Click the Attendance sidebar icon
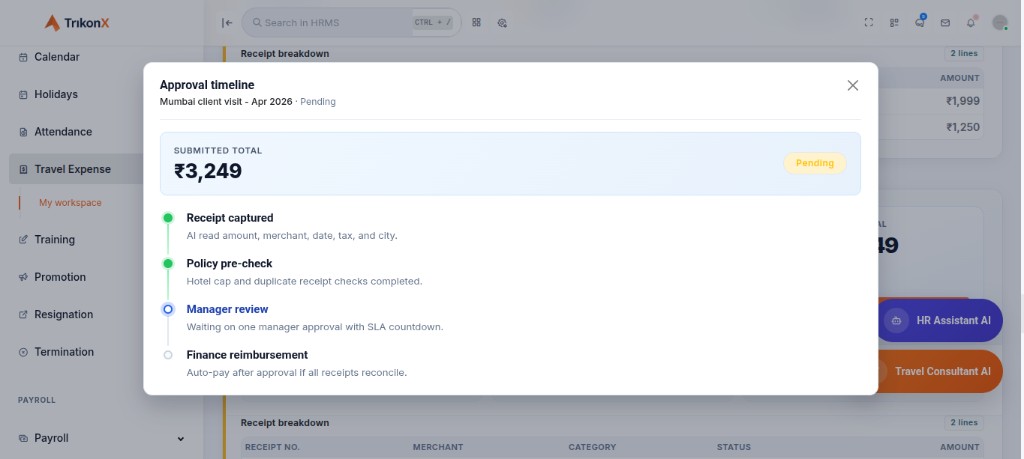Image resolution: width=1024 pixels, height=459 pixels. pyautogui.click(x=24, y=132)
